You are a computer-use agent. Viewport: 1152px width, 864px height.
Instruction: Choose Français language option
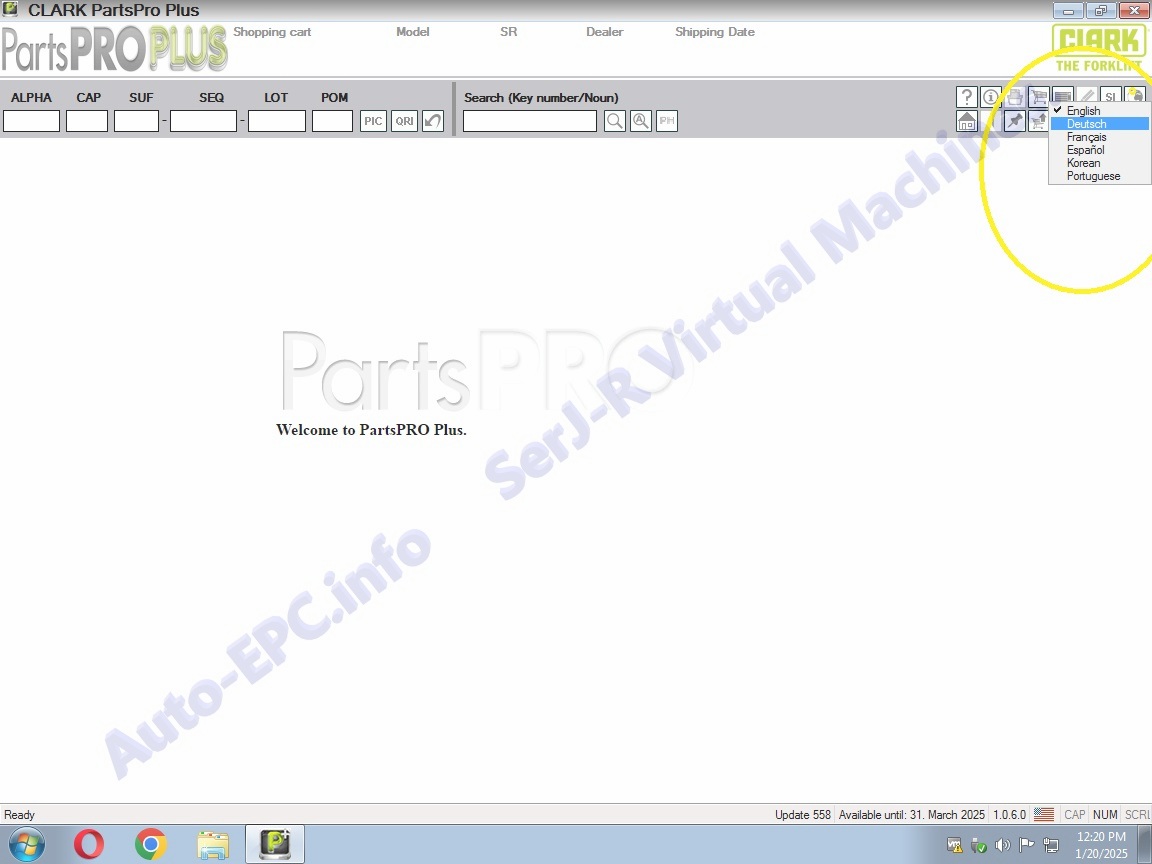[x=1099, y=137]
